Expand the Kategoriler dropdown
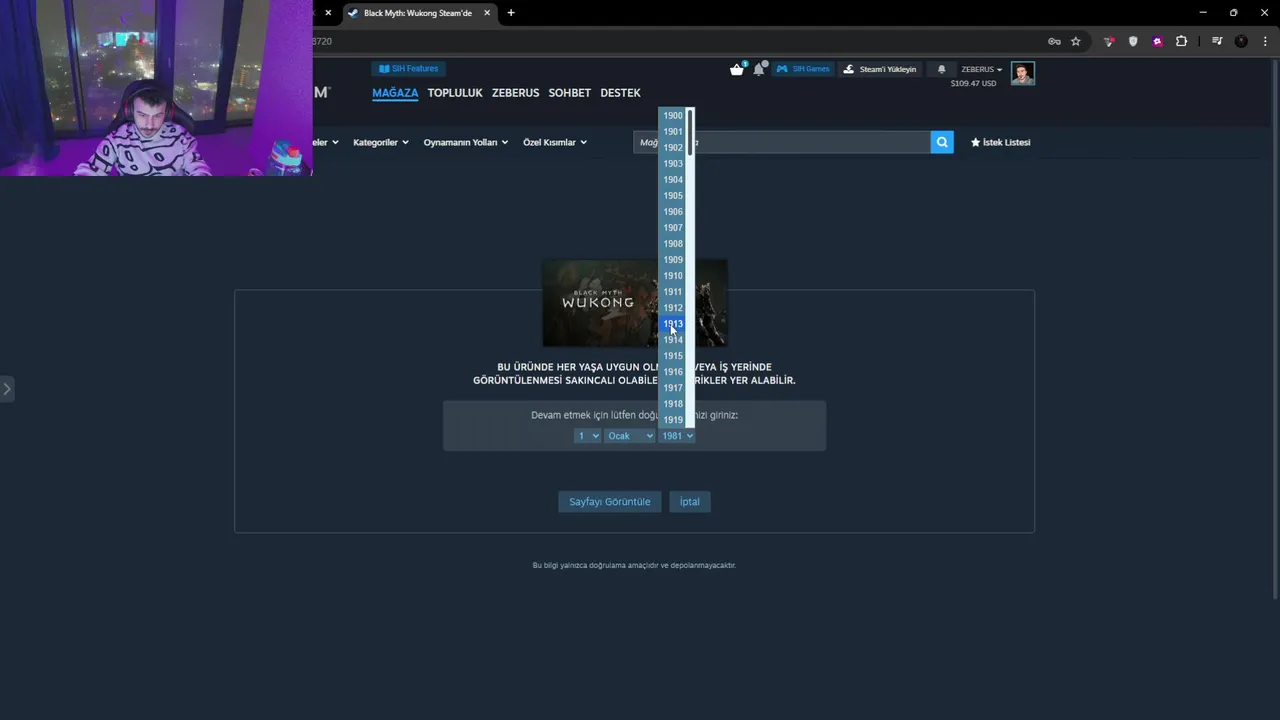 [381, 142]
